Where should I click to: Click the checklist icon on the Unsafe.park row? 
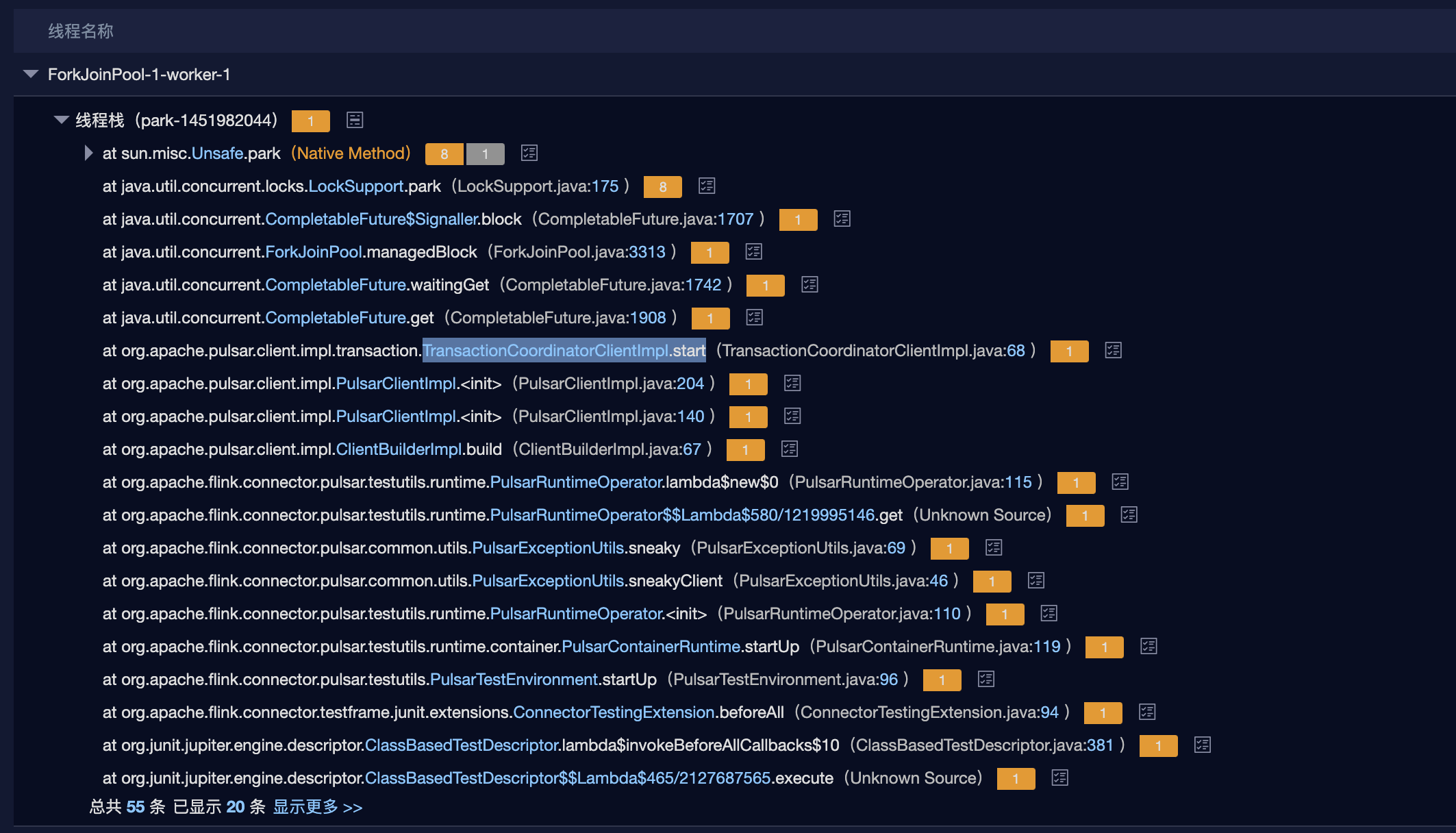coord(529,153)
